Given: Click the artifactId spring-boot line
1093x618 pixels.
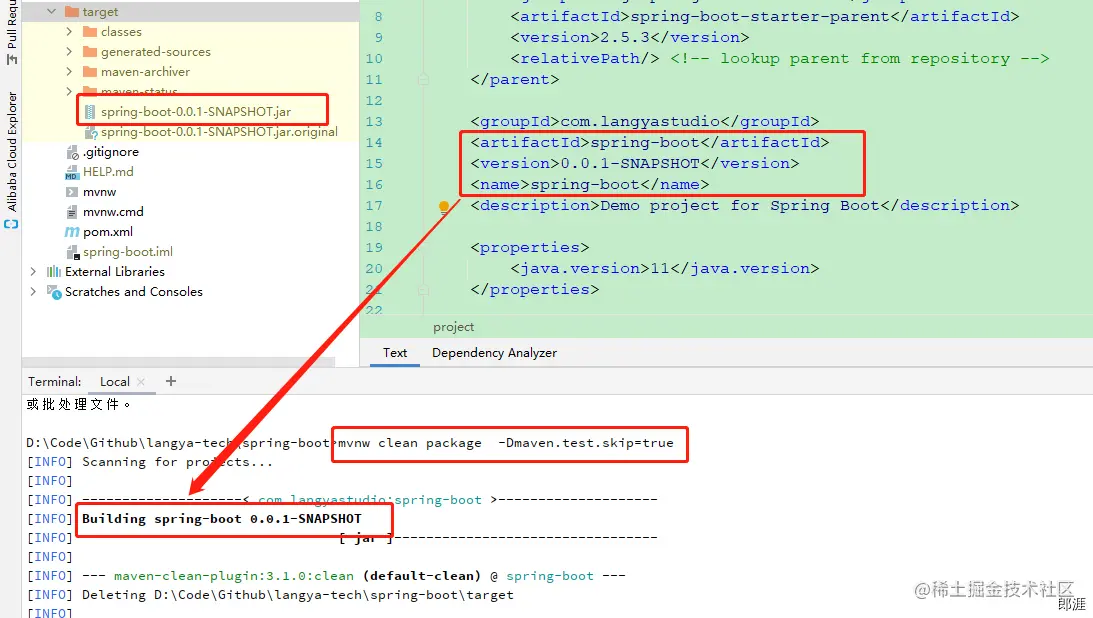Looking at the screenshot, I should click(650, 142).
